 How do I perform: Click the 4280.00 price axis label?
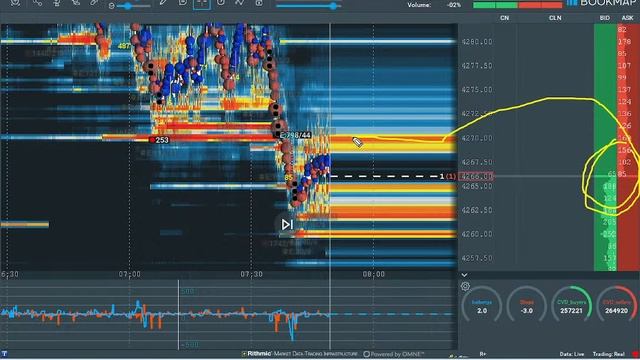[477, 42]
